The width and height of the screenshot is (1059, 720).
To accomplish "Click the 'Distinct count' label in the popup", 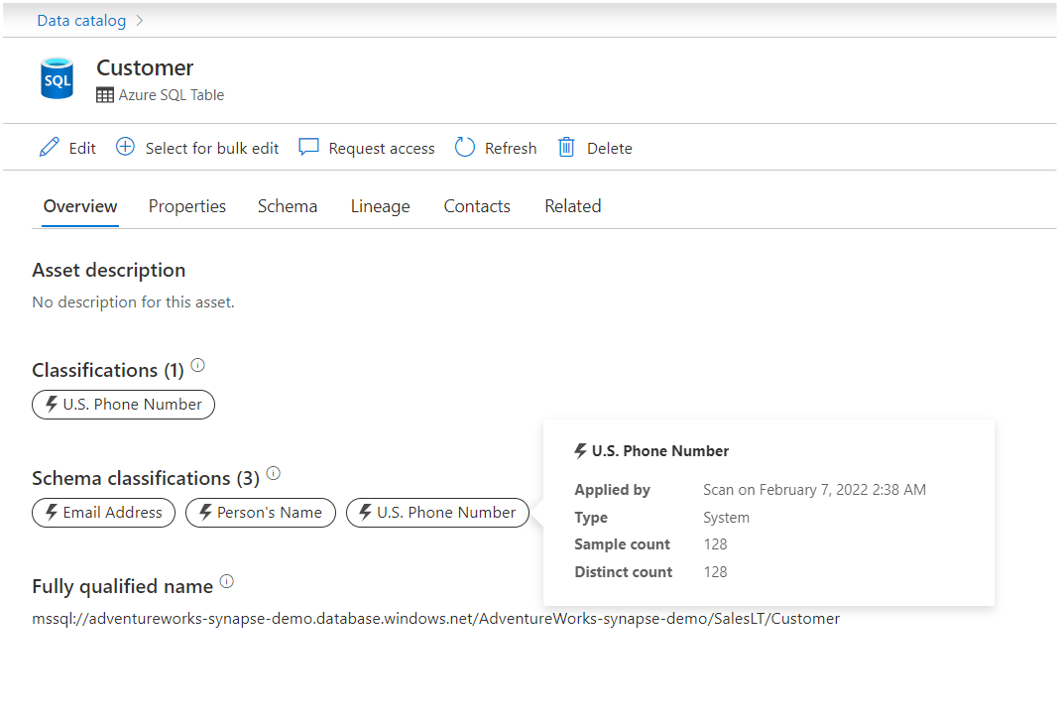I will pos(623,572).
